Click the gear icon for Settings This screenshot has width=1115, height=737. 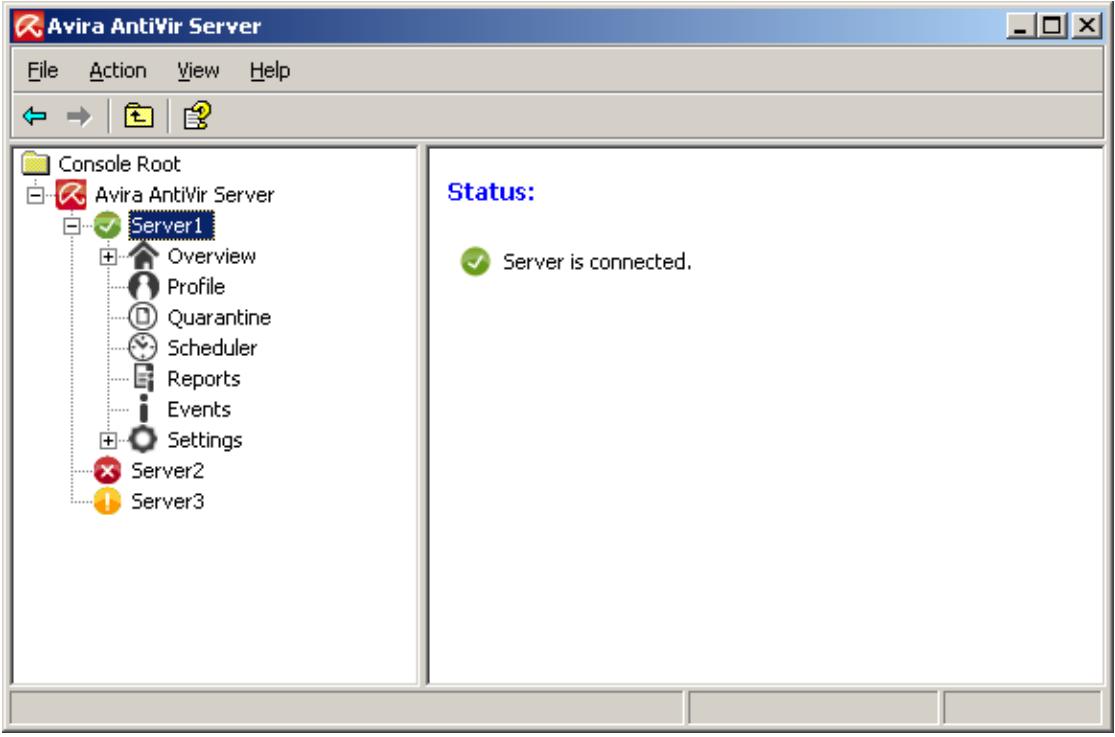pyautogui.click(x=143, y=440)
